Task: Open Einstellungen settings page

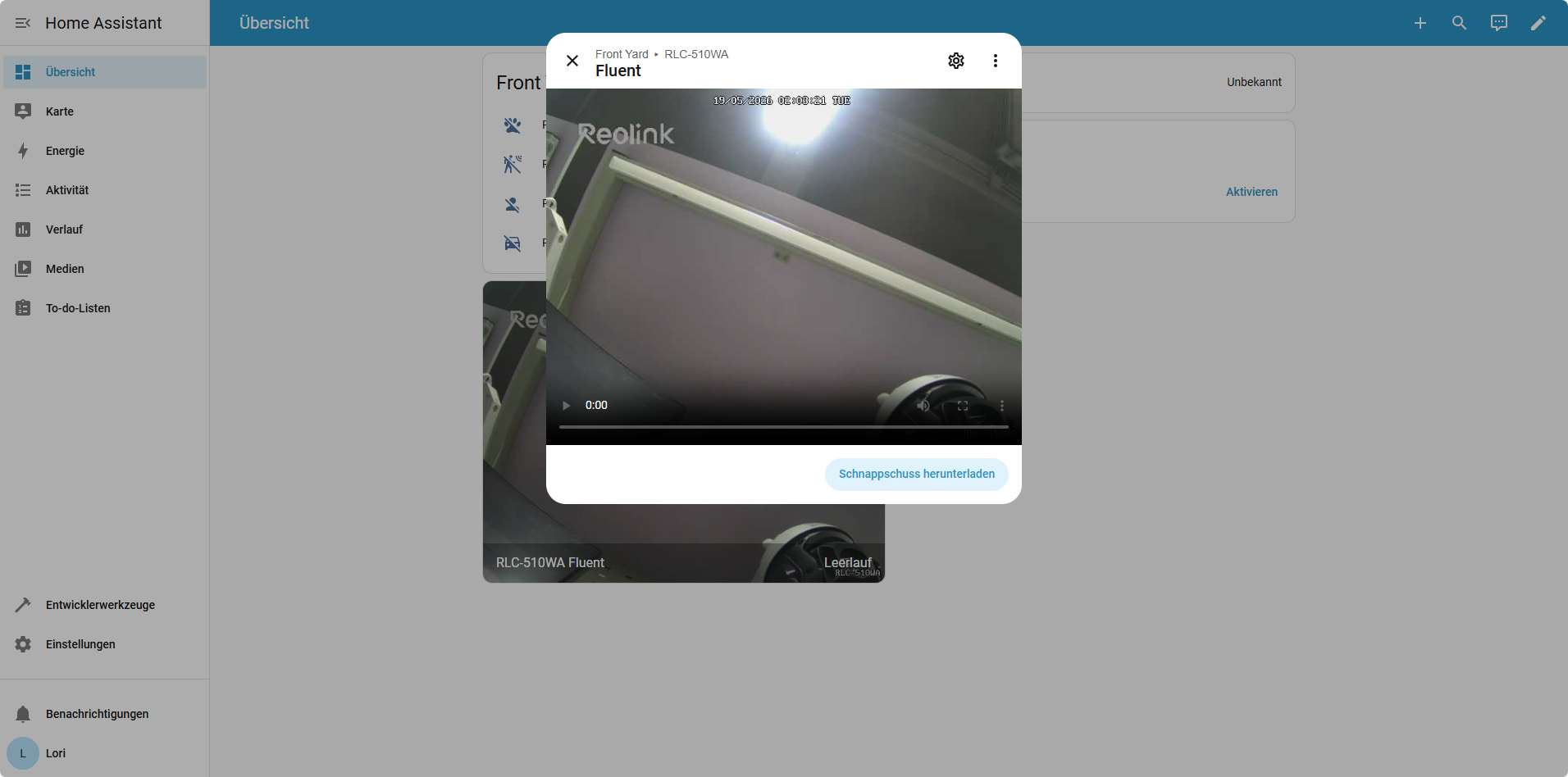Action: click(105, 644)
